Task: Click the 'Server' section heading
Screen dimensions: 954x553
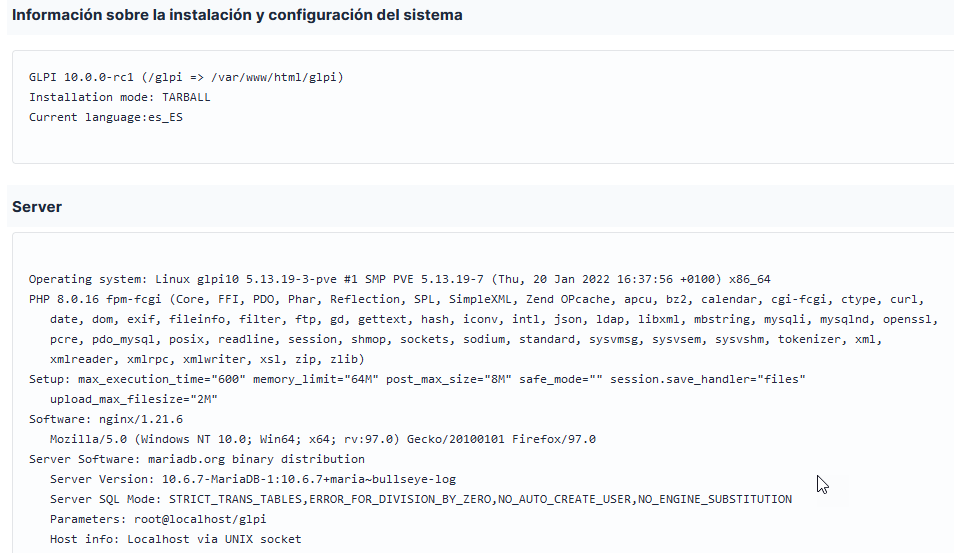Action: 37,207
